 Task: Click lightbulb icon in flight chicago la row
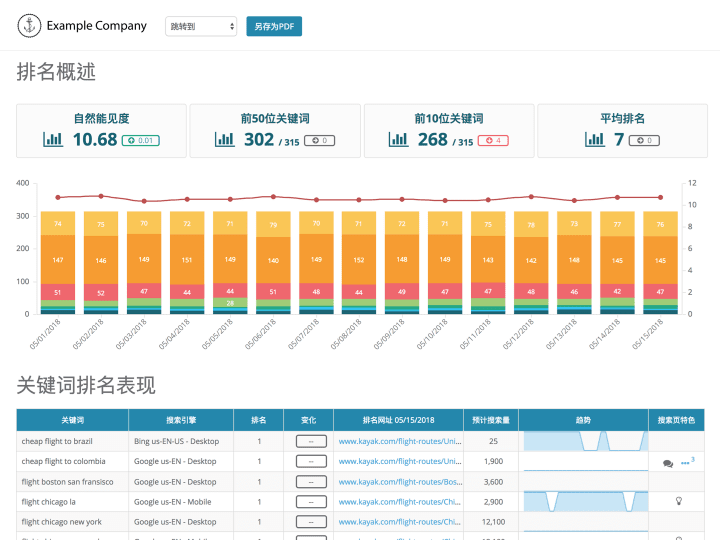click(x=679, y=501)
